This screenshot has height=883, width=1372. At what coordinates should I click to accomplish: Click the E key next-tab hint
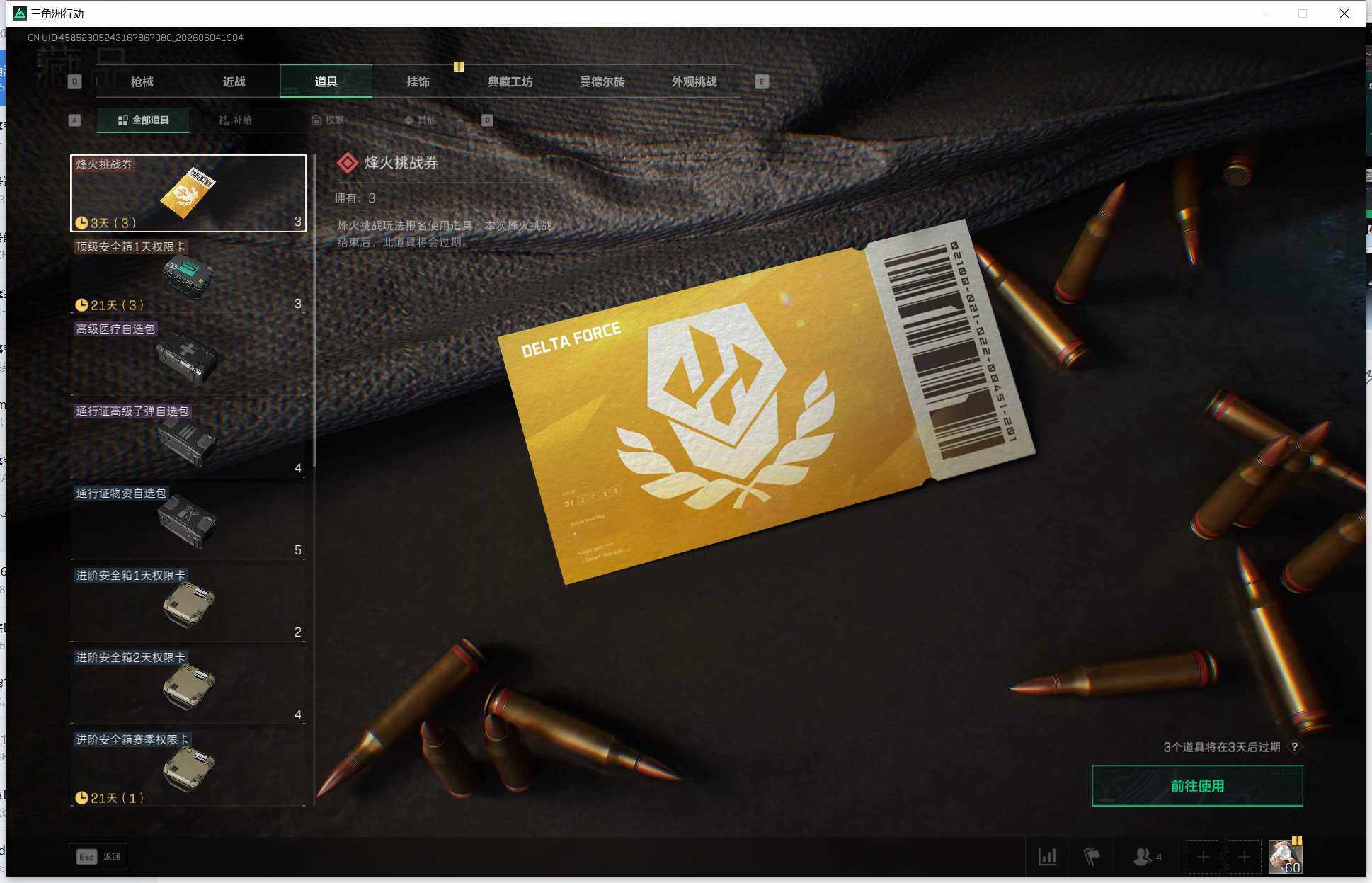click(x=762, y=81)
